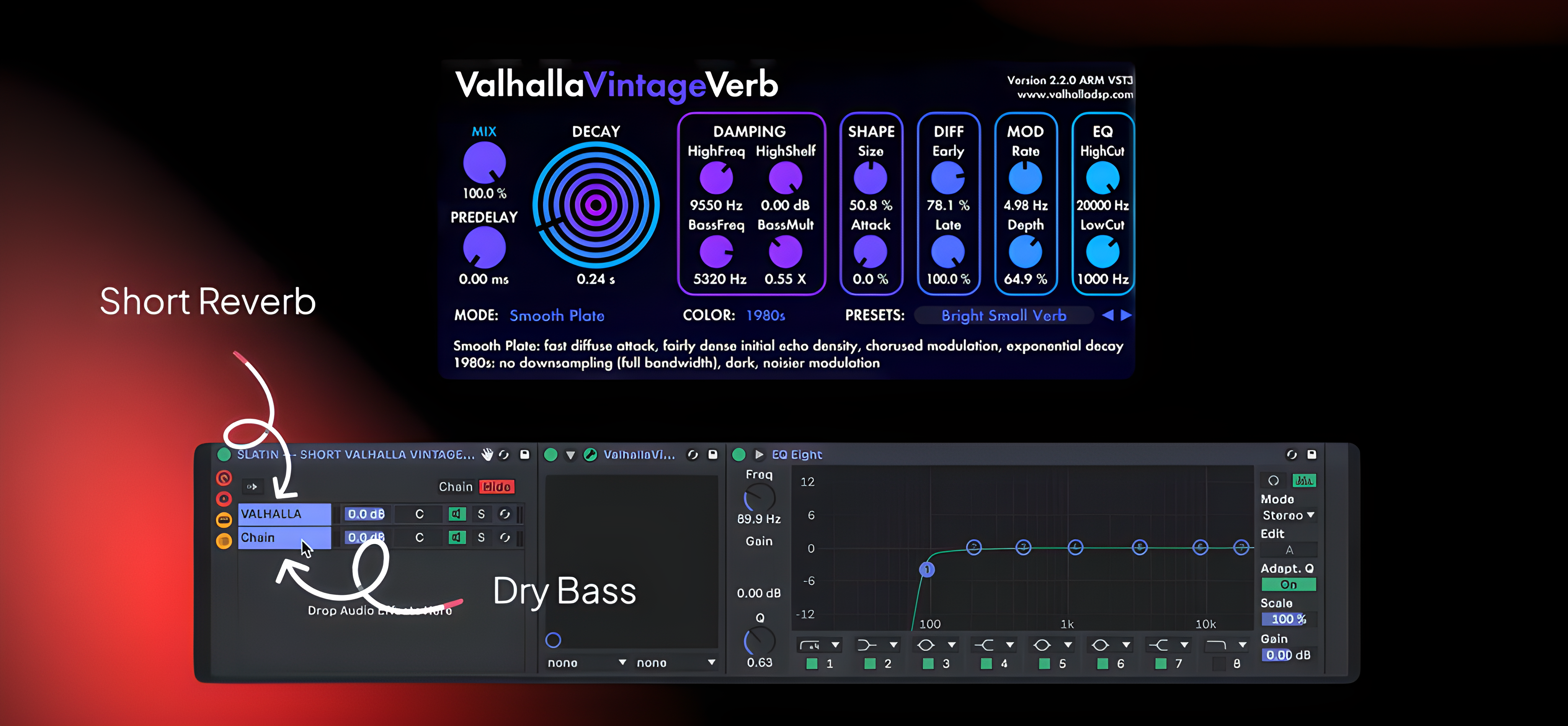Click EQ Eight hot-swap icon
The width and height of the screenshot is (1568, 726).
pyautogui.click(x=1292, y=455)
